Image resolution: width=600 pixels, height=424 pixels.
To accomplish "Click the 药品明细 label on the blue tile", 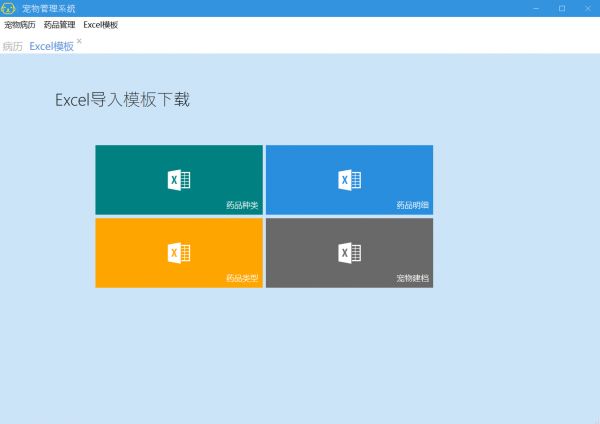I will (x=412, y=205).
